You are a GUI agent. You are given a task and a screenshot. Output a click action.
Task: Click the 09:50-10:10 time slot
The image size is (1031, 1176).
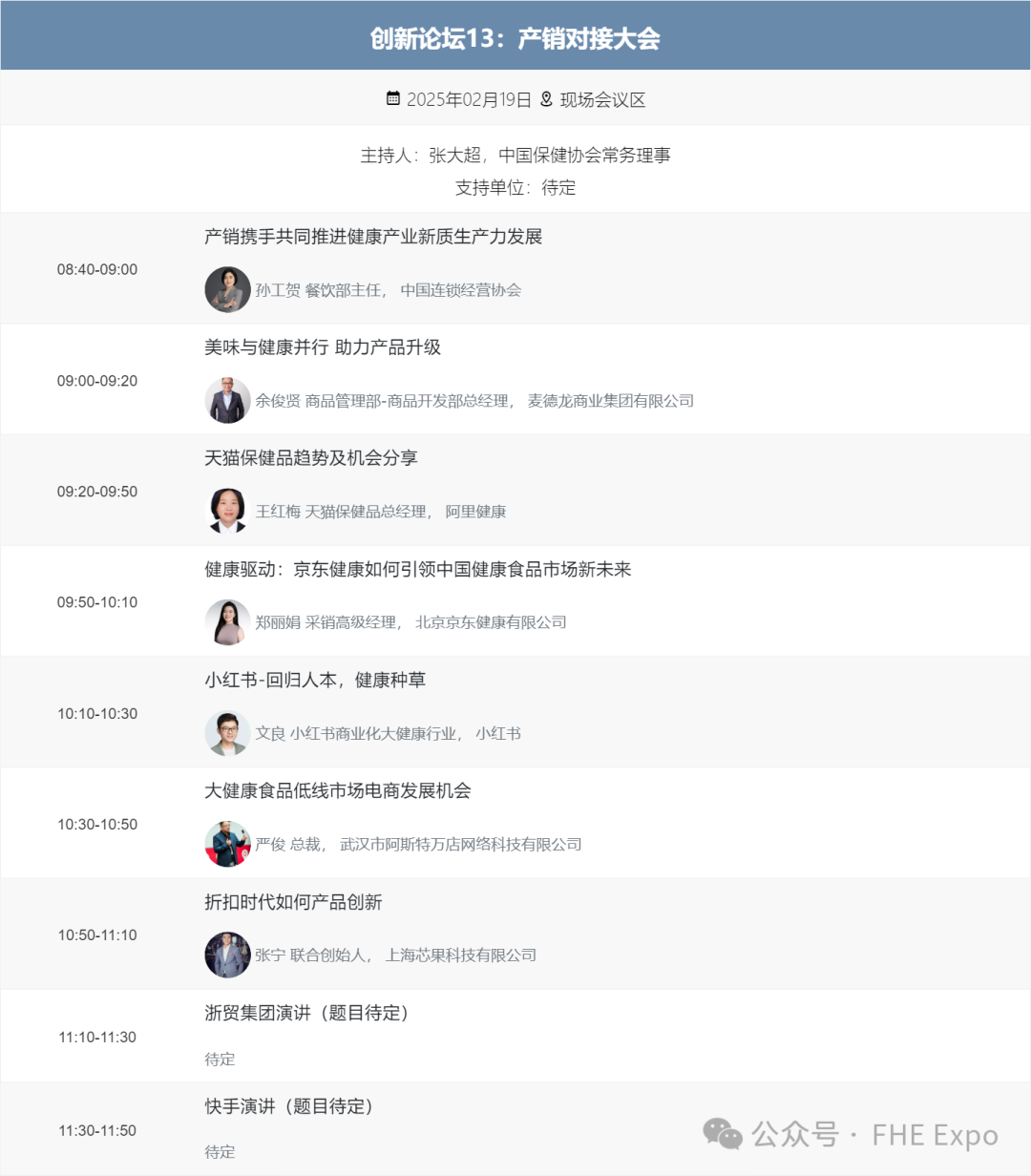point(97,602)
